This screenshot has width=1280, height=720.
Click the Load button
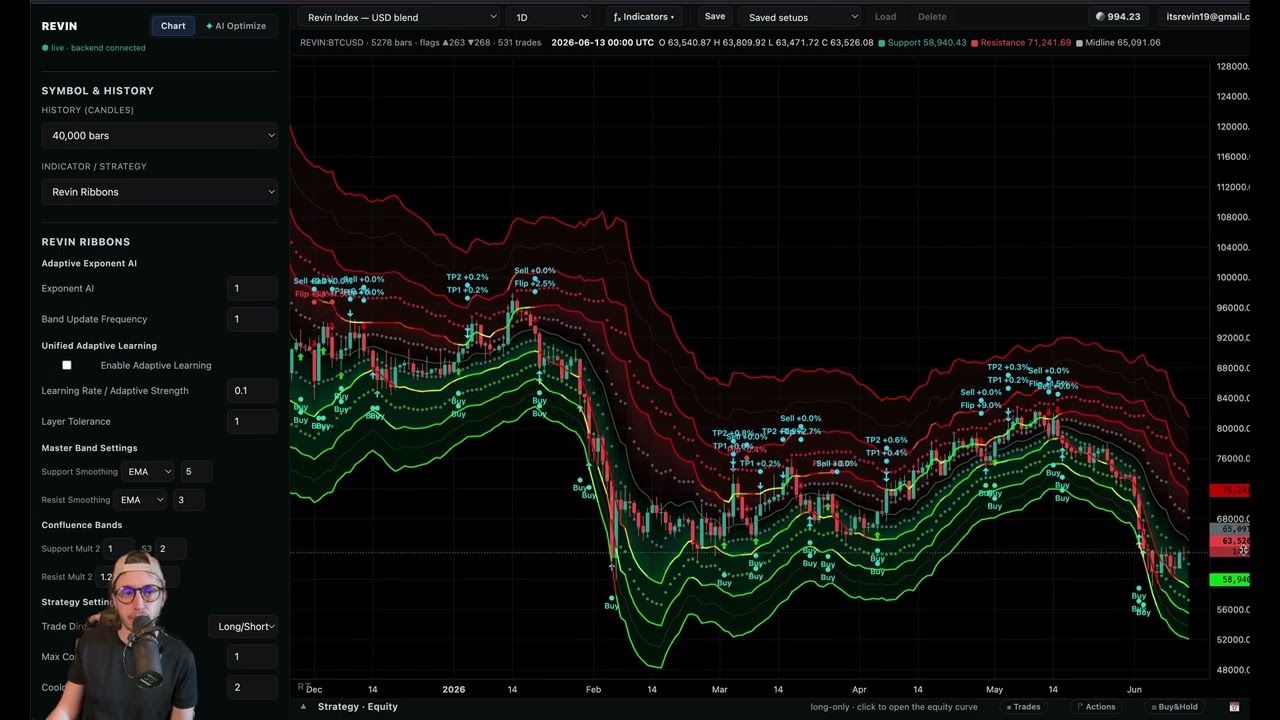pyautogui.click(x=885, y=17)
